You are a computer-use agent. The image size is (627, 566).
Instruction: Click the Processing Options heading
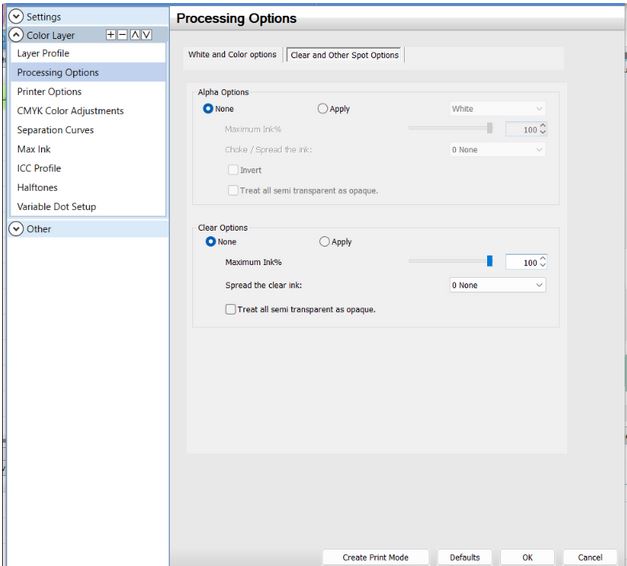[236, 18]
